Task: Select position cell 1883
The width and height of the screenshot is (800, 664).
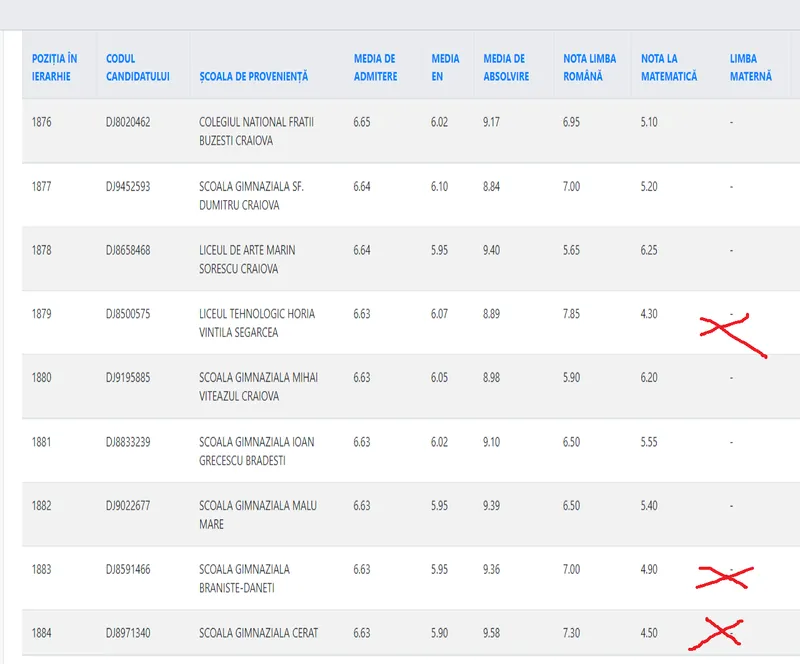Action: (42, 570)
